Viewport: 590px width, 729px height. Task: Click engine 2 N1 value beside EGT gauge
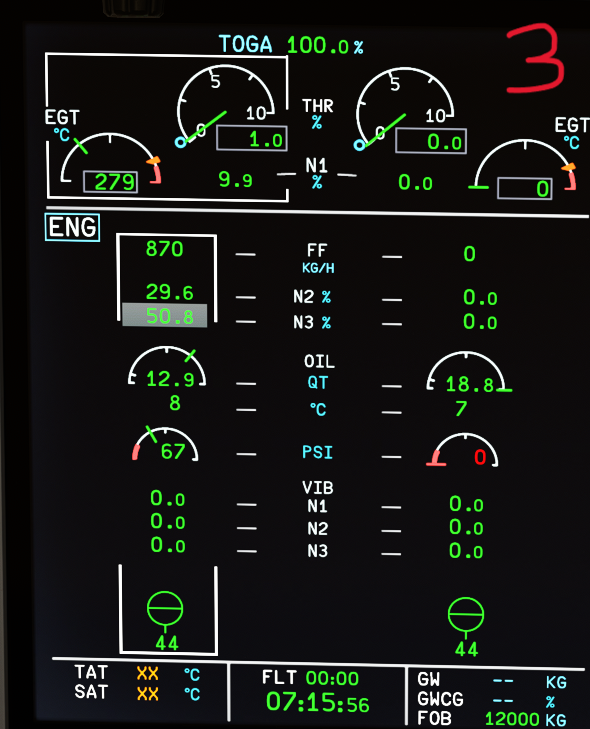415,182
